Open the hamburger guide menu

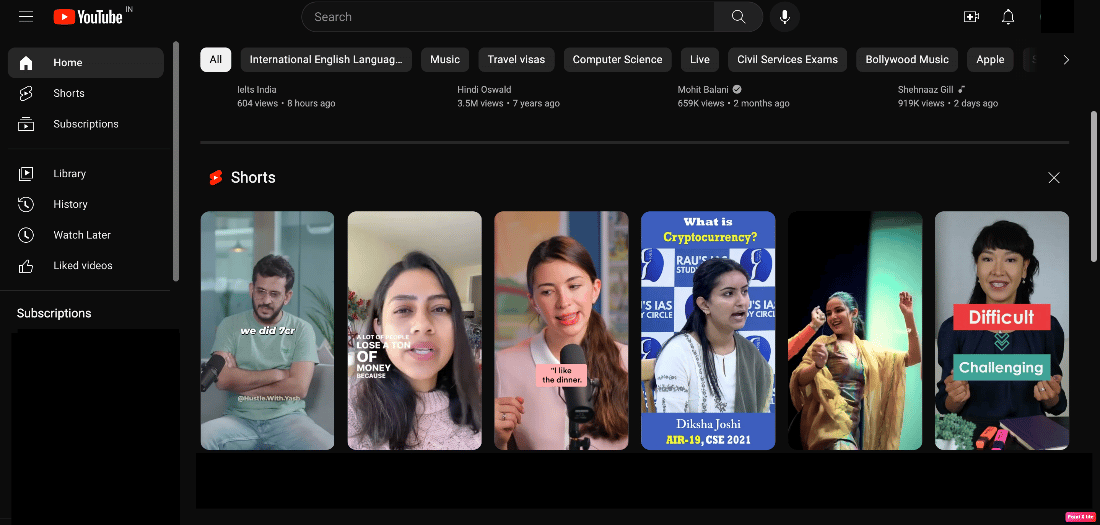point(26,16)
